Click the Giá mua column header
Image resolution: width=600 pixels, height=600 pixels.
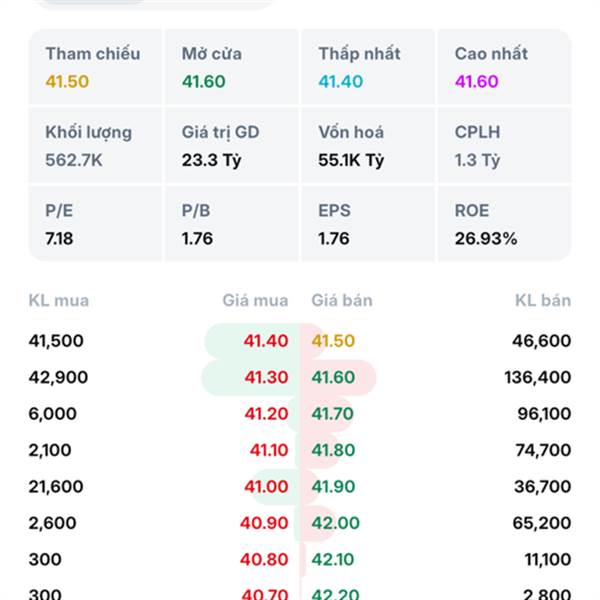[x=255, y=300]
